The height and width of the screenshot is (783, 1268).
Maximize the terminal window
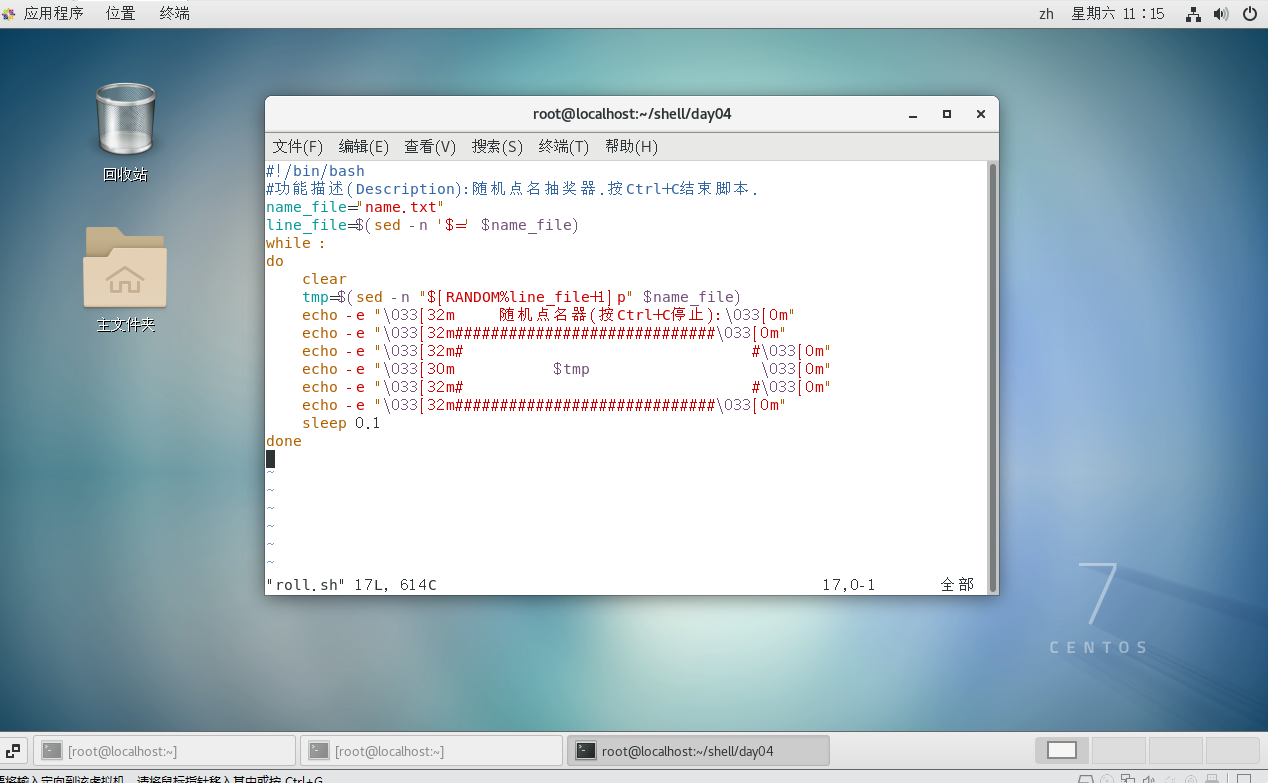point(947,114)
